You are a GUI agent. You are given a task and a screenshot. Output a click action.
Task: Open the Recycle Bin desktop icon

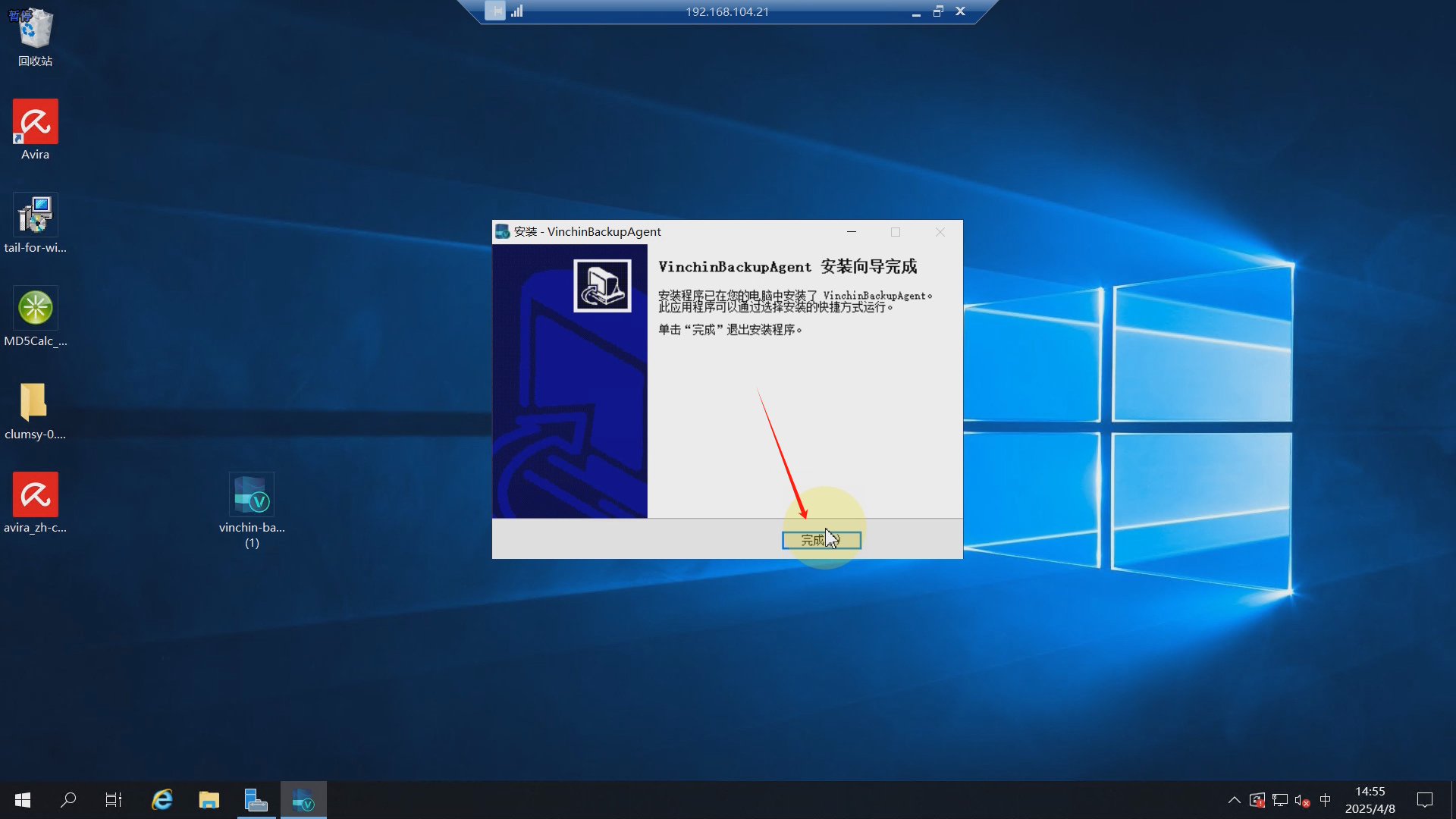(x=35, y=30)
